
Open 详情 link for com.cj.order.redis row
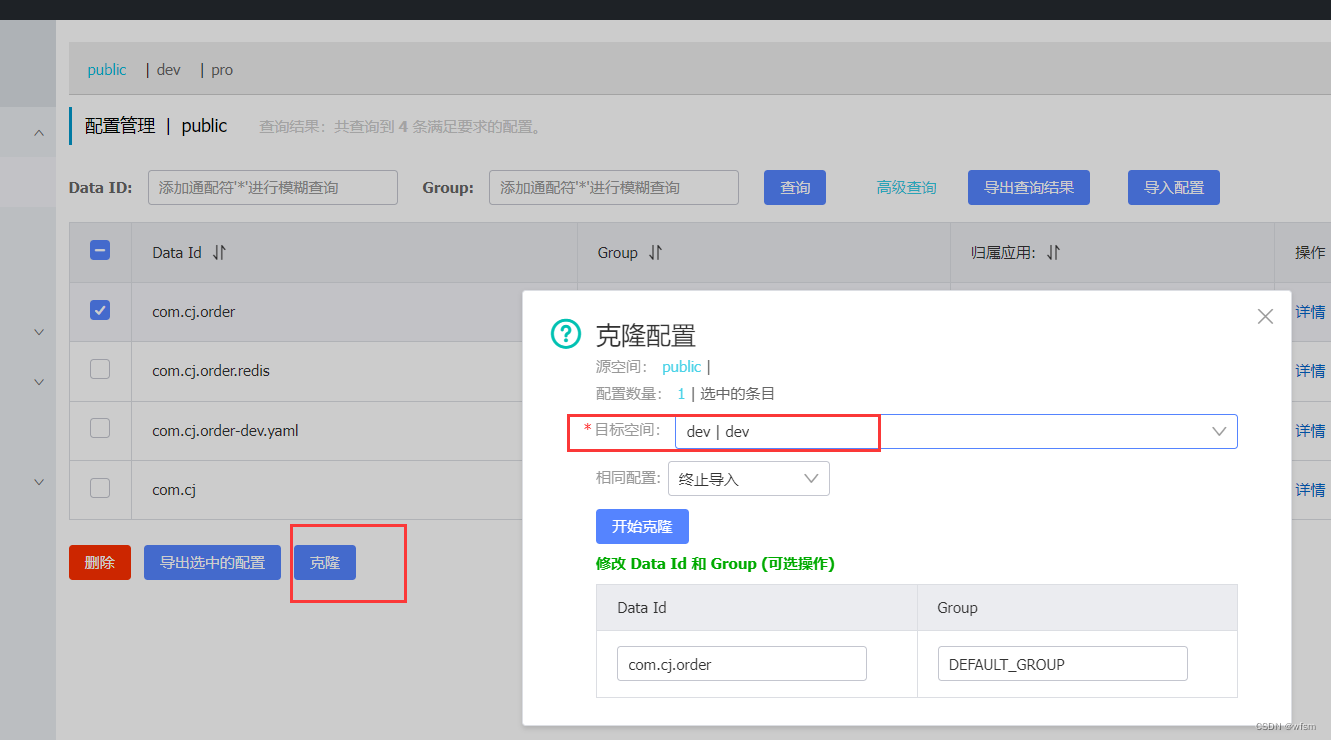pyautogui.click(x=1310, y=371)
